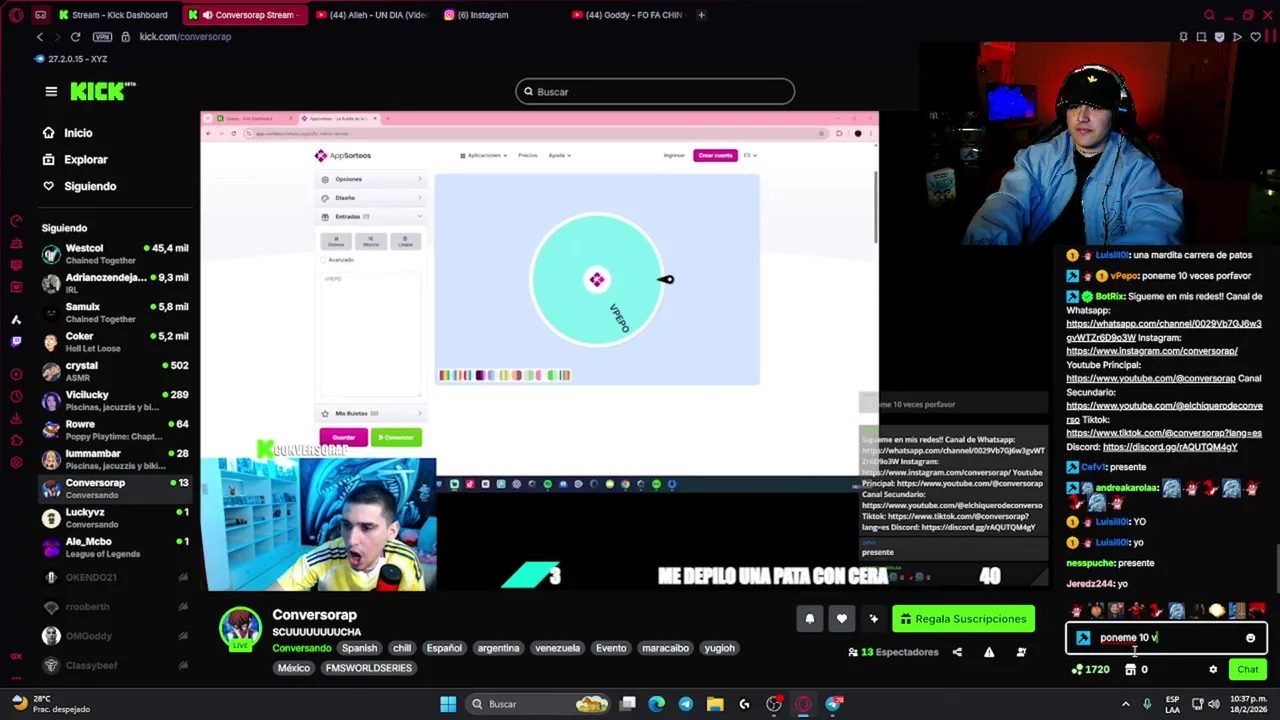Click the Regala Suscripciones button
This screenshot has height=720, width=1280.
(x=963, y=619)
